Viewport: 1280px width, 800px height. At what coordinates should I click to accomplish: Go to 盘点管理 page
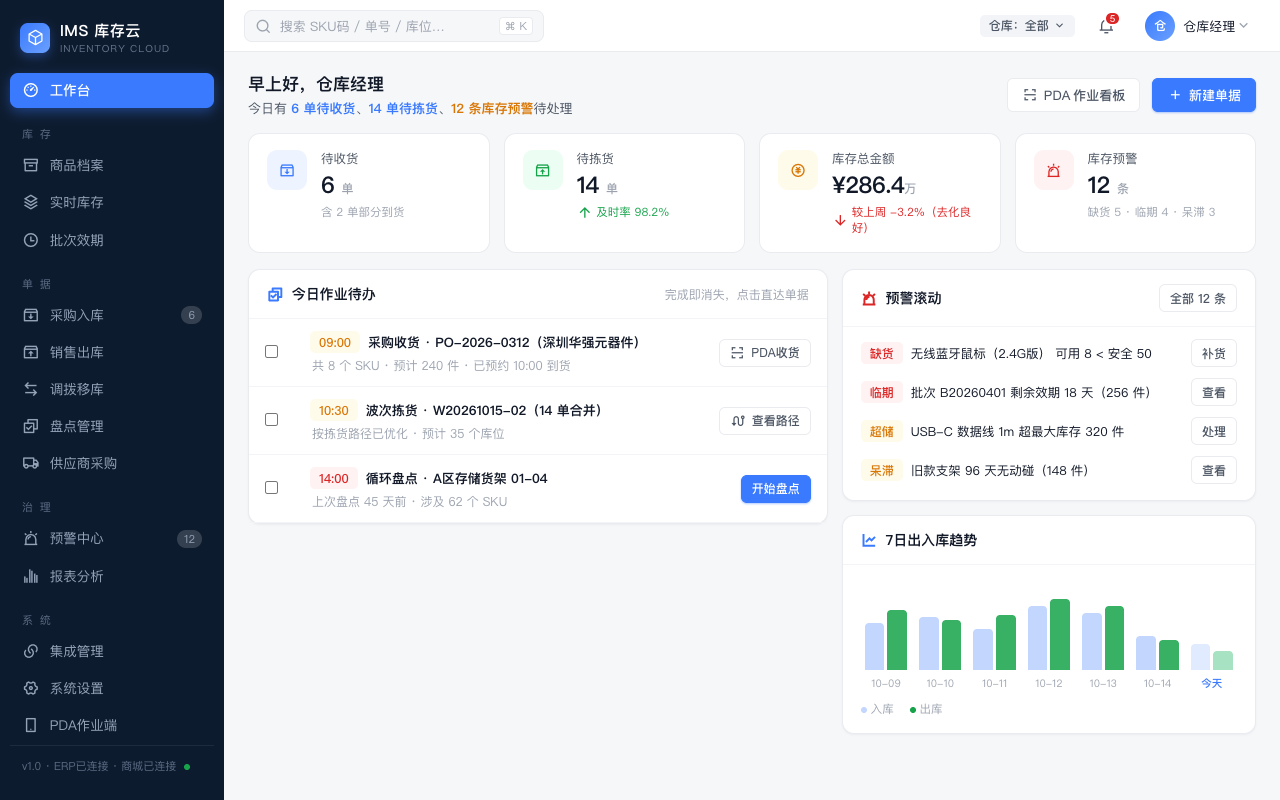point(112,426)
